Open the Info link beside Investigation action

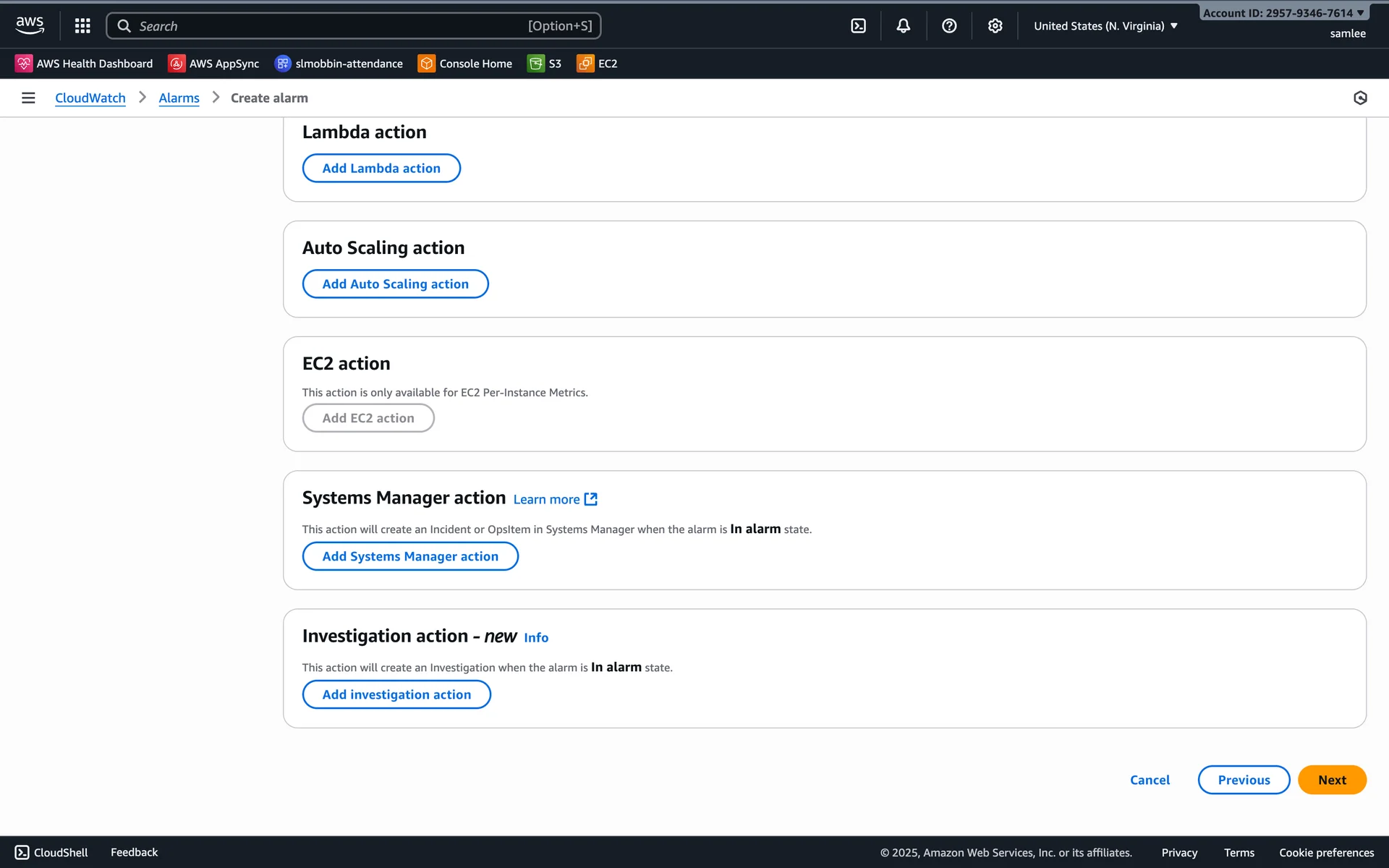(536, 637)
